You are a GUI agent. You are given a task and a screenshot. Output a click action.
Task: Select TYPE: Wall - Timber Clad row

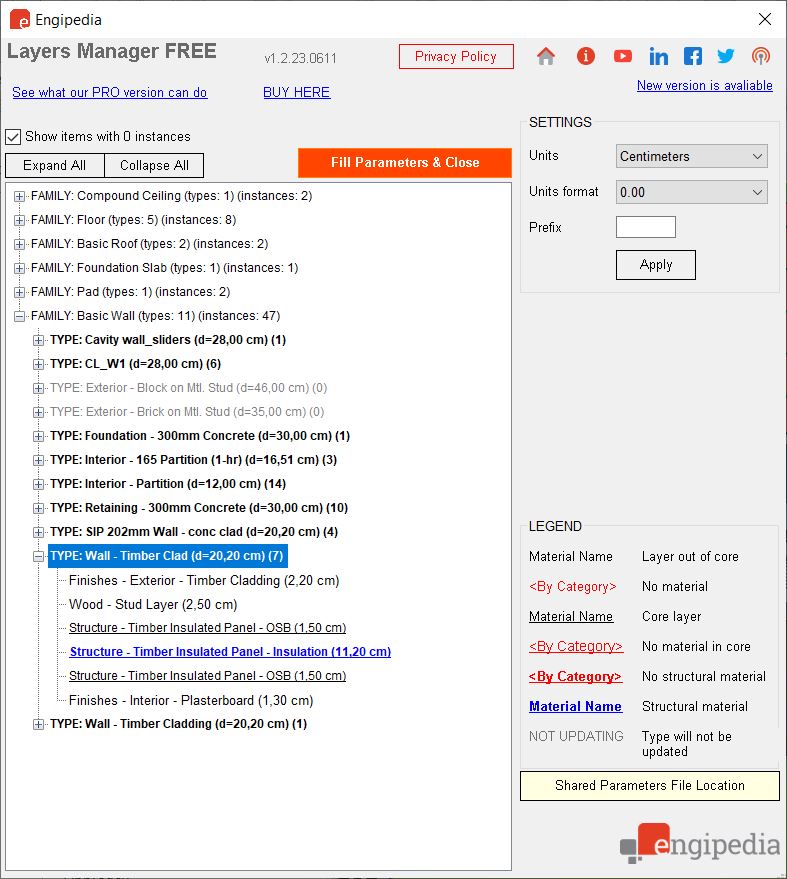(x=167, y=556)
